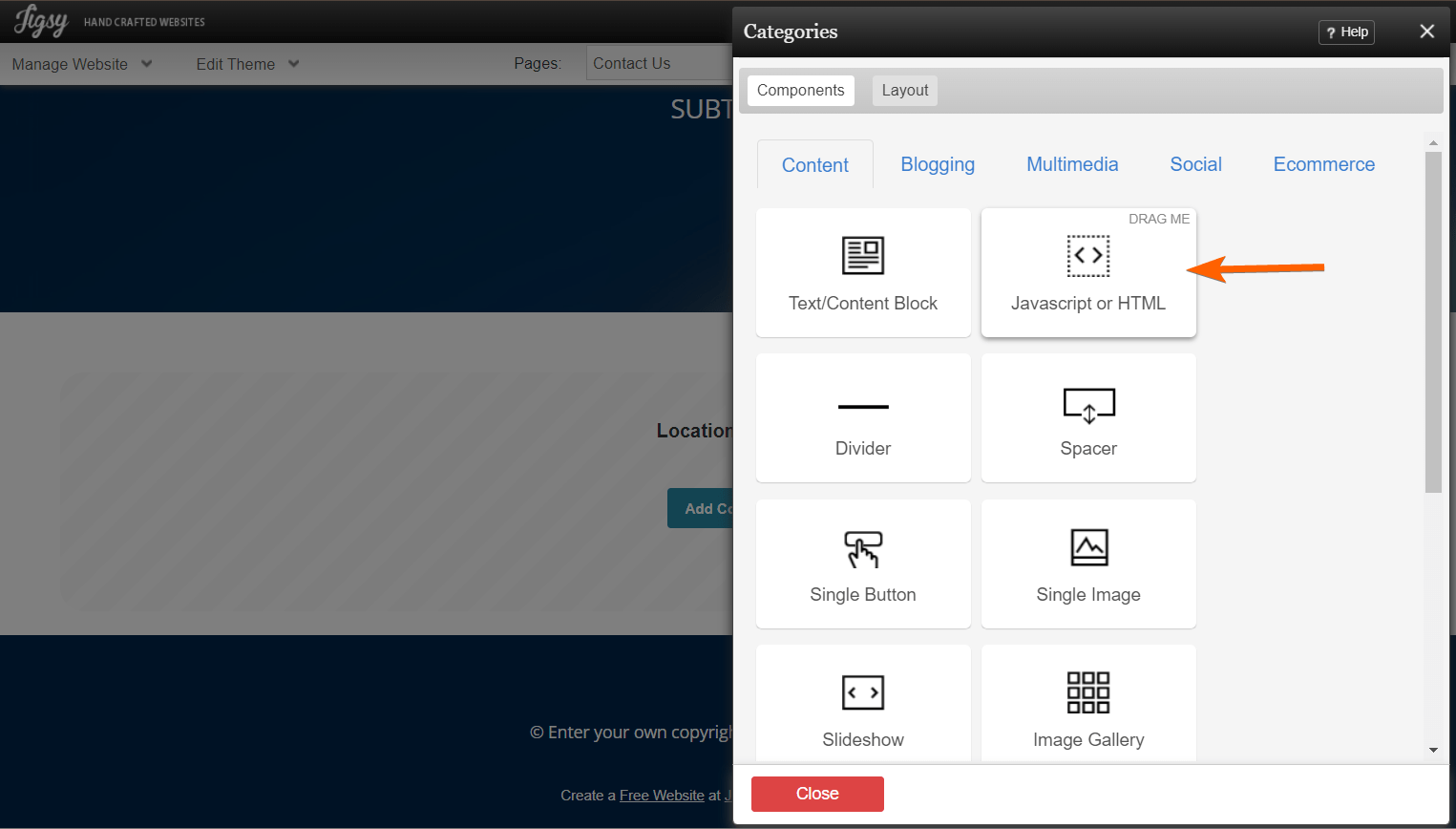Choose the Spacer component icon
Viewport: 1456px width, 829px height.
(1088, 405)
